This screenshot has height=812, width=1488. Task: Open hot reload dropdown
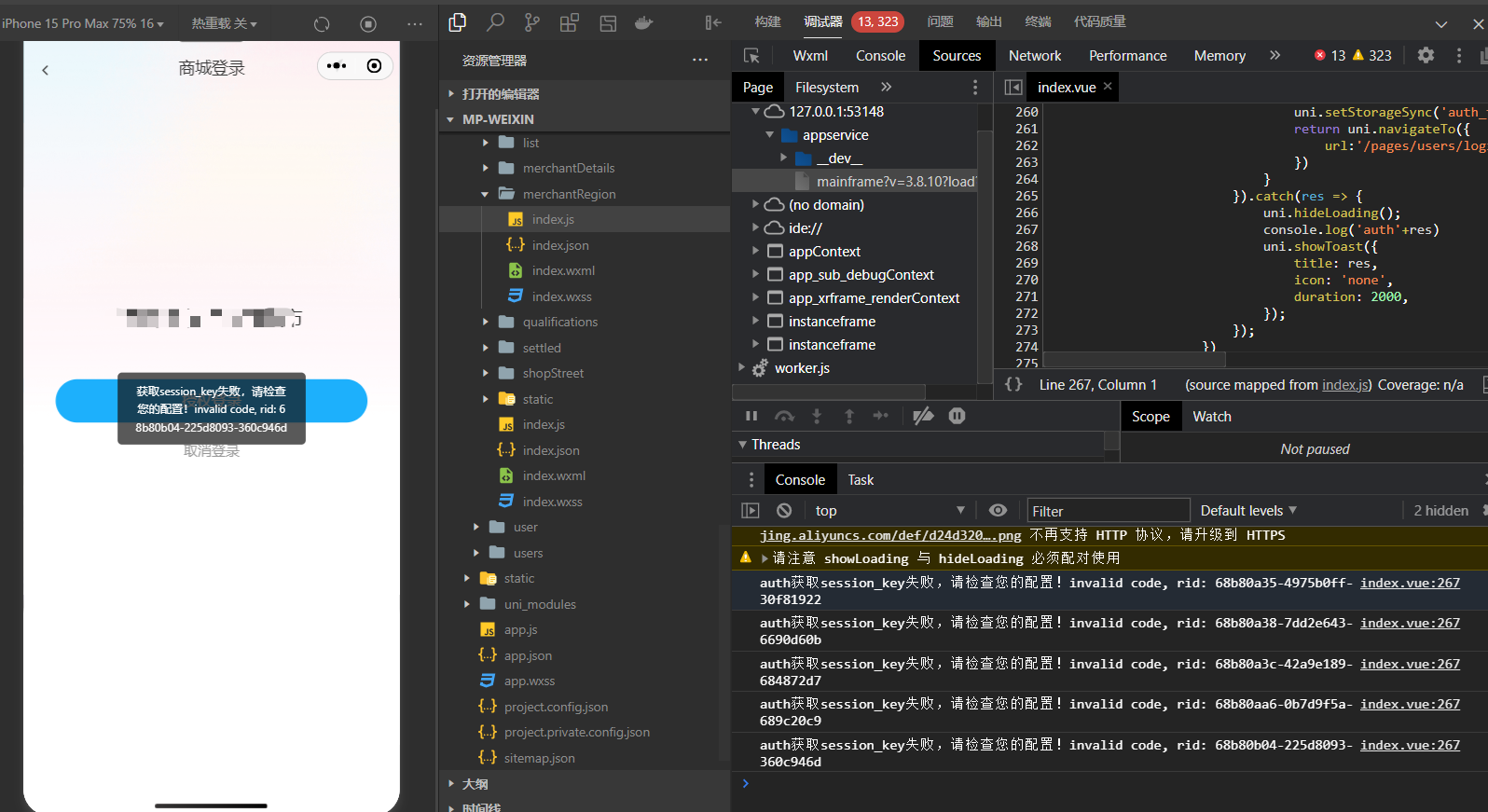[x=224, y=23]
